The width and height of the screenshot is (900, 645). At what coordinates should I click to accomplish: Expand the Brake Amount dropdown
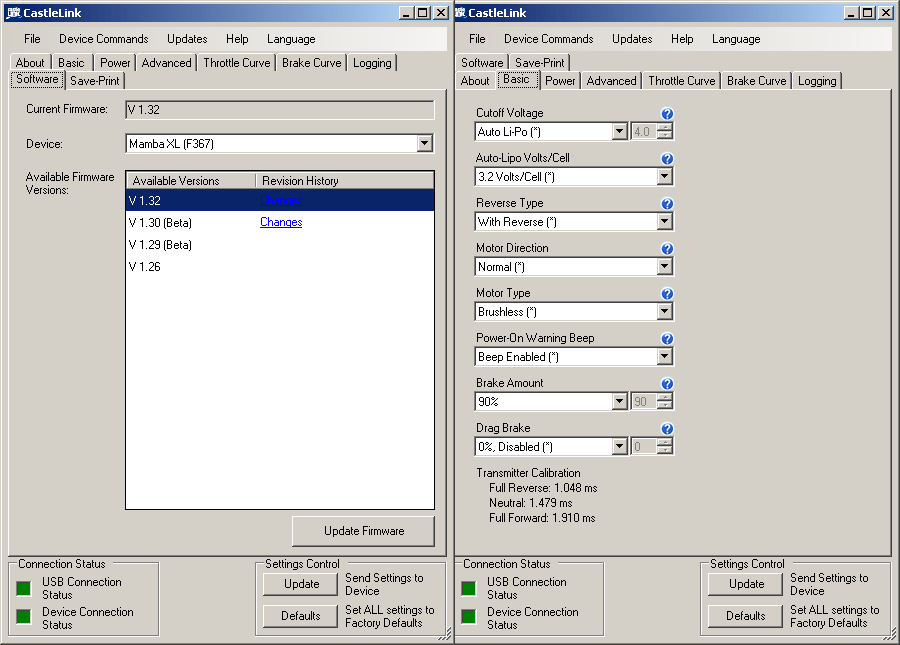point(619,401)
